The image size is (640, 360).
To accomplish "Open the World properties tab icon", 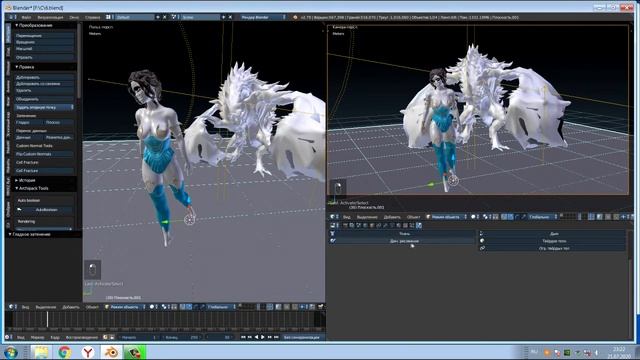I will (365, 225).
